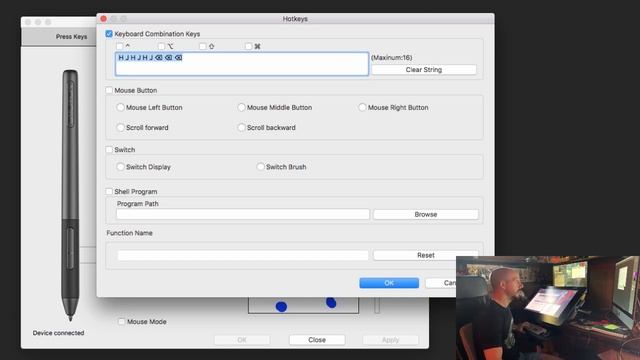
Task: Tick the Control (^) modifier checkbox
Action: coord(120,47)
